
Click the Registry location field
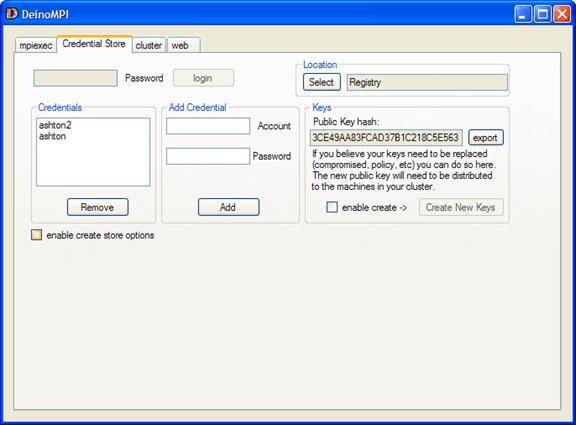pyautogui.click(x=427, y=82)
